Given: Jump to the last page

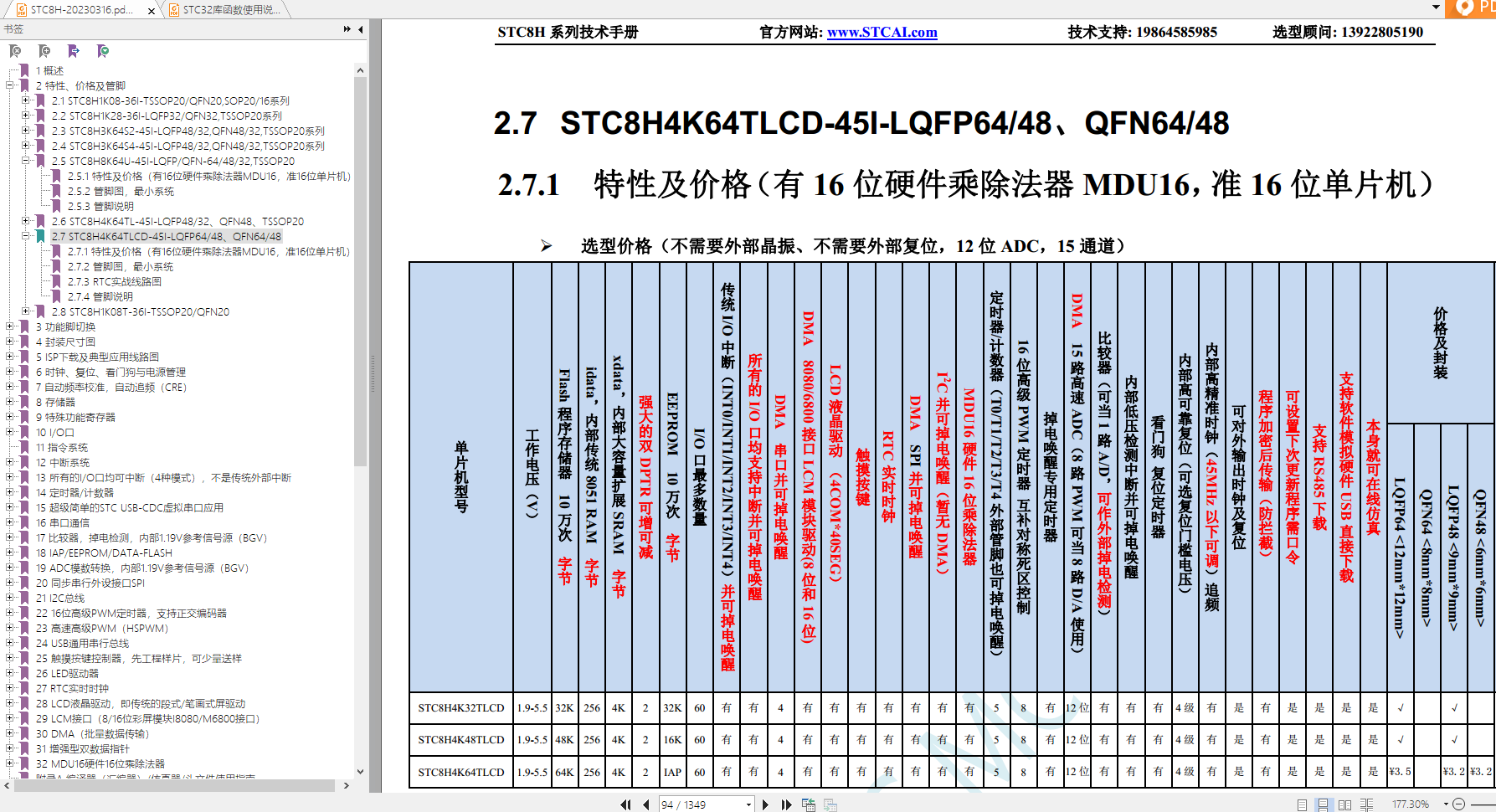Looking at the screenshot, I should point(786,804).
